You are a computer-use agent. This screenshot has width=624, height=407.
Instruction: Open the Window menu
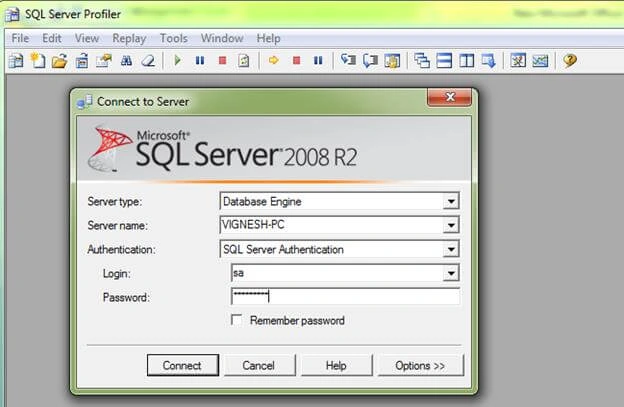coord(222,38)
